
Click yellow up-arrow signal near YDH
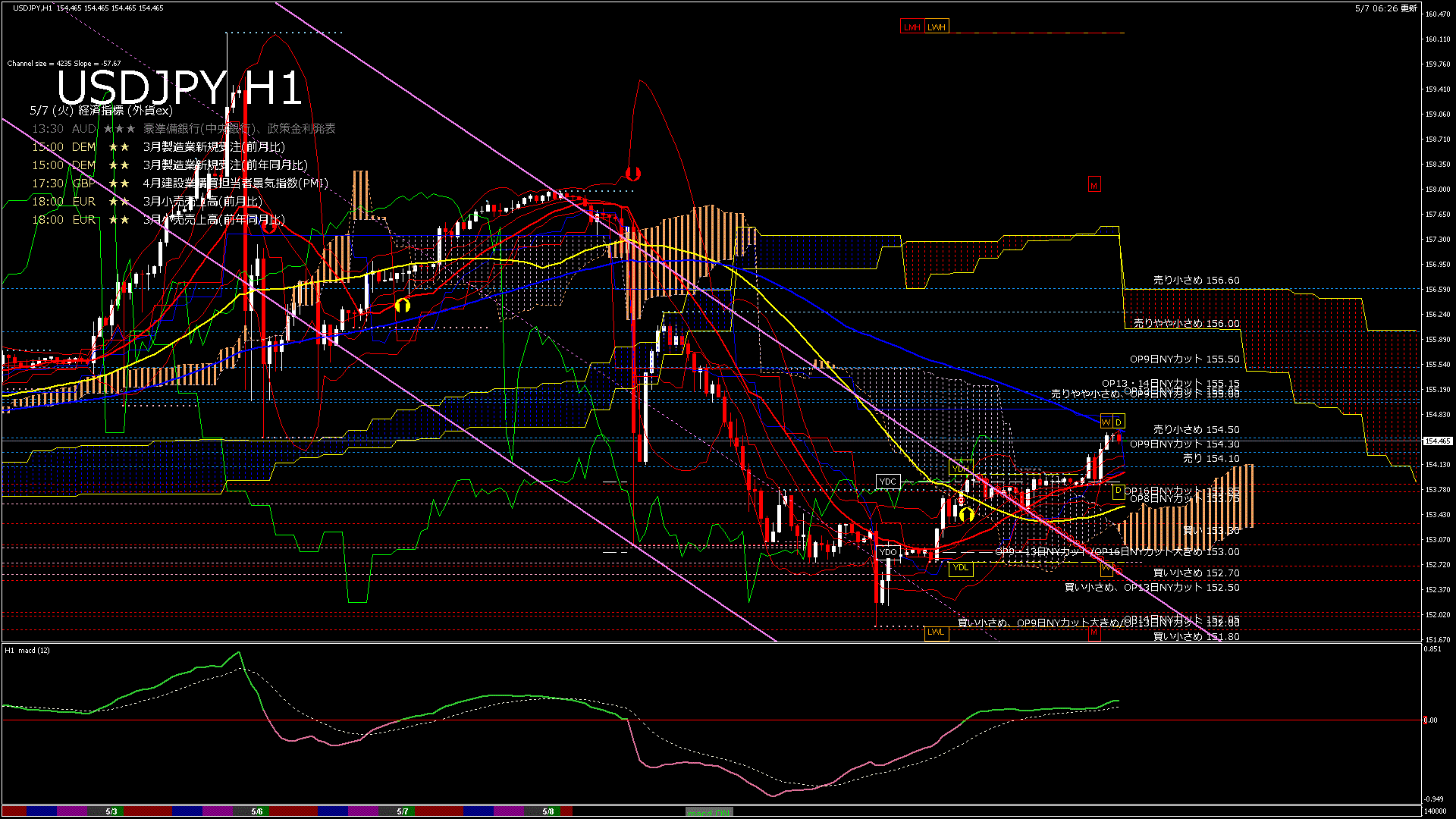[x=966, y=515]
